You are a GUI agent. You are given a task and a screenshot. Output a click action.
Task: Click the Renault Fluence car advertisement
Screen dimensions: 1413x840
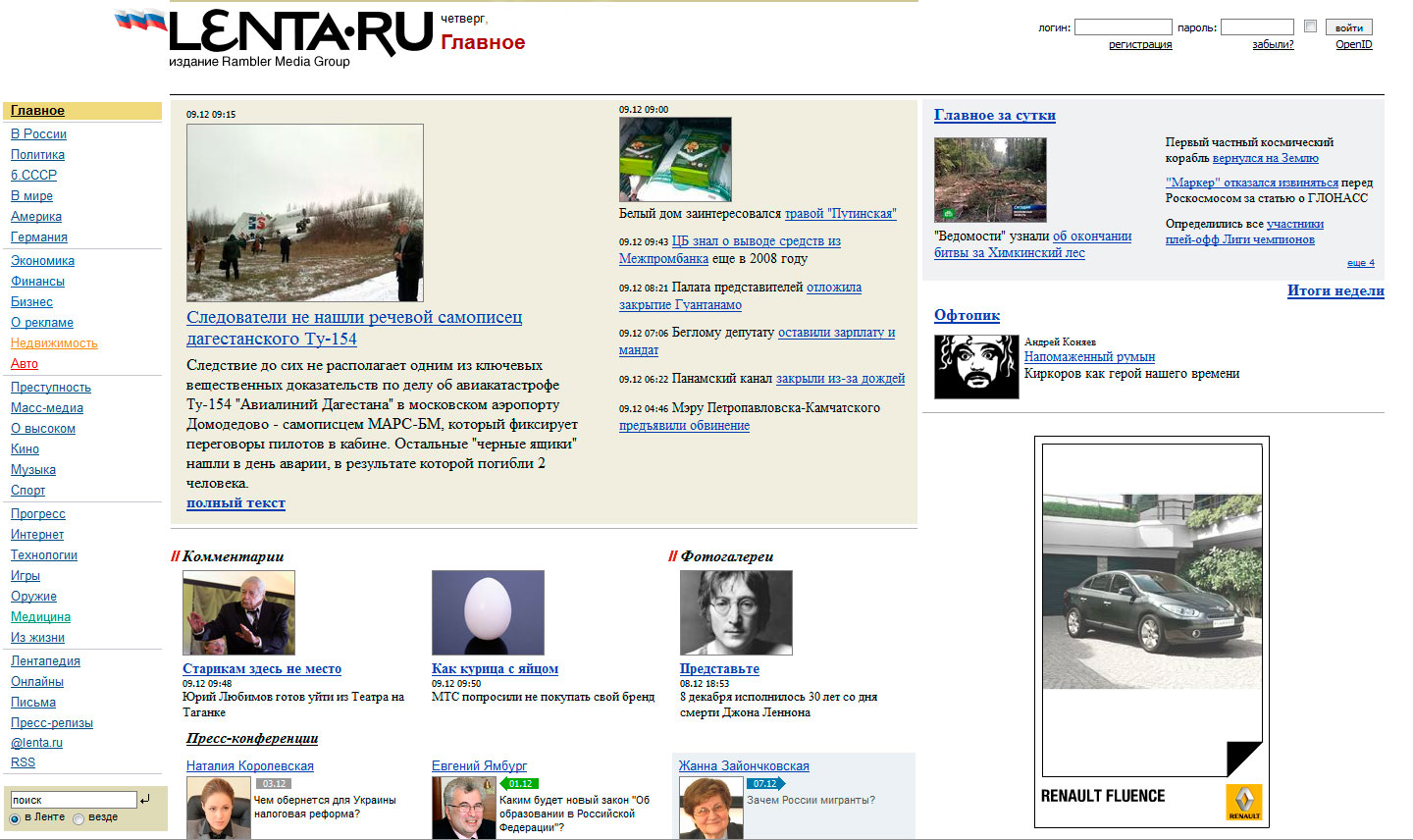[1152, 632]
